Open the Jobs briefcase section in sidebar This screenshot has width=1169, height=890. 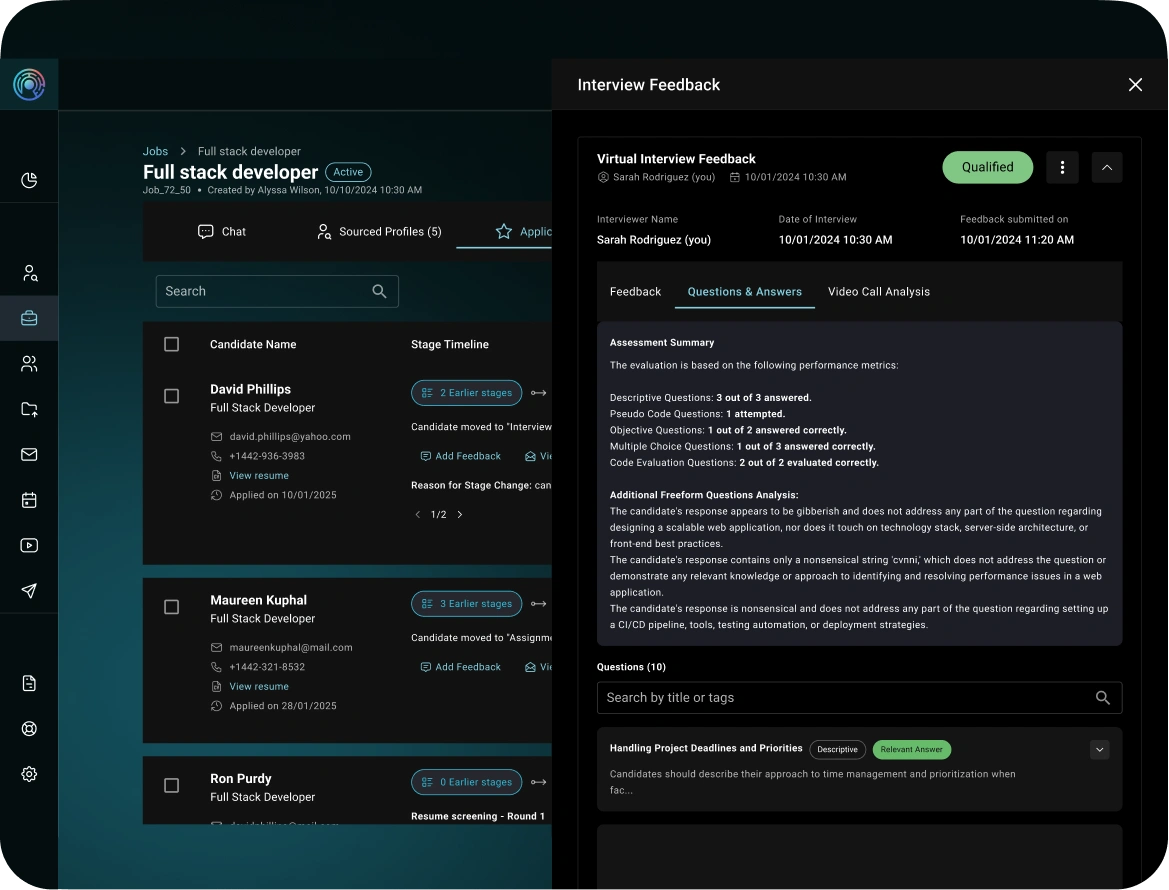click(29, 318)
